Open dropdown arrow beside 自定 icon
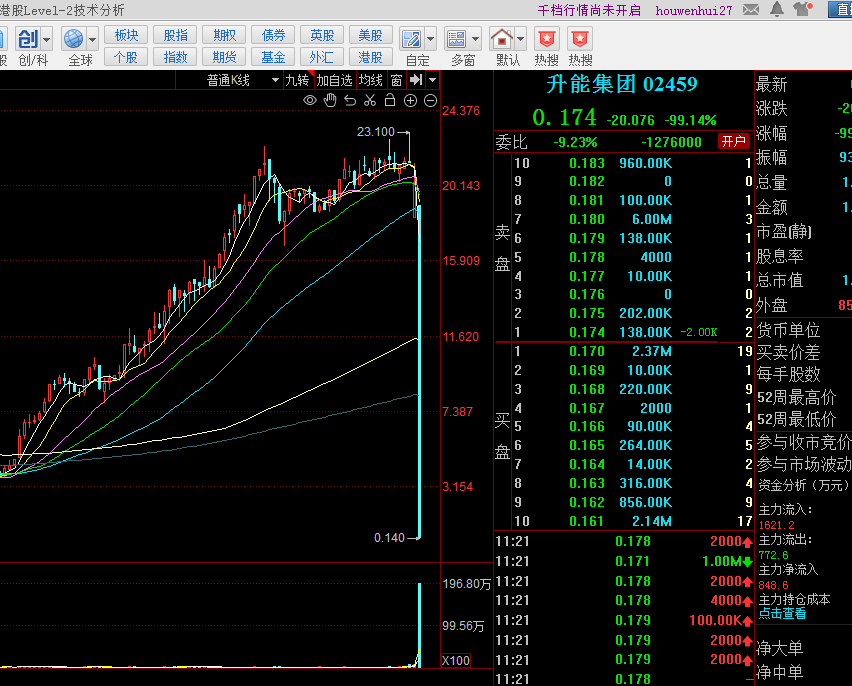The image size is (852, 686). [430, 39]
